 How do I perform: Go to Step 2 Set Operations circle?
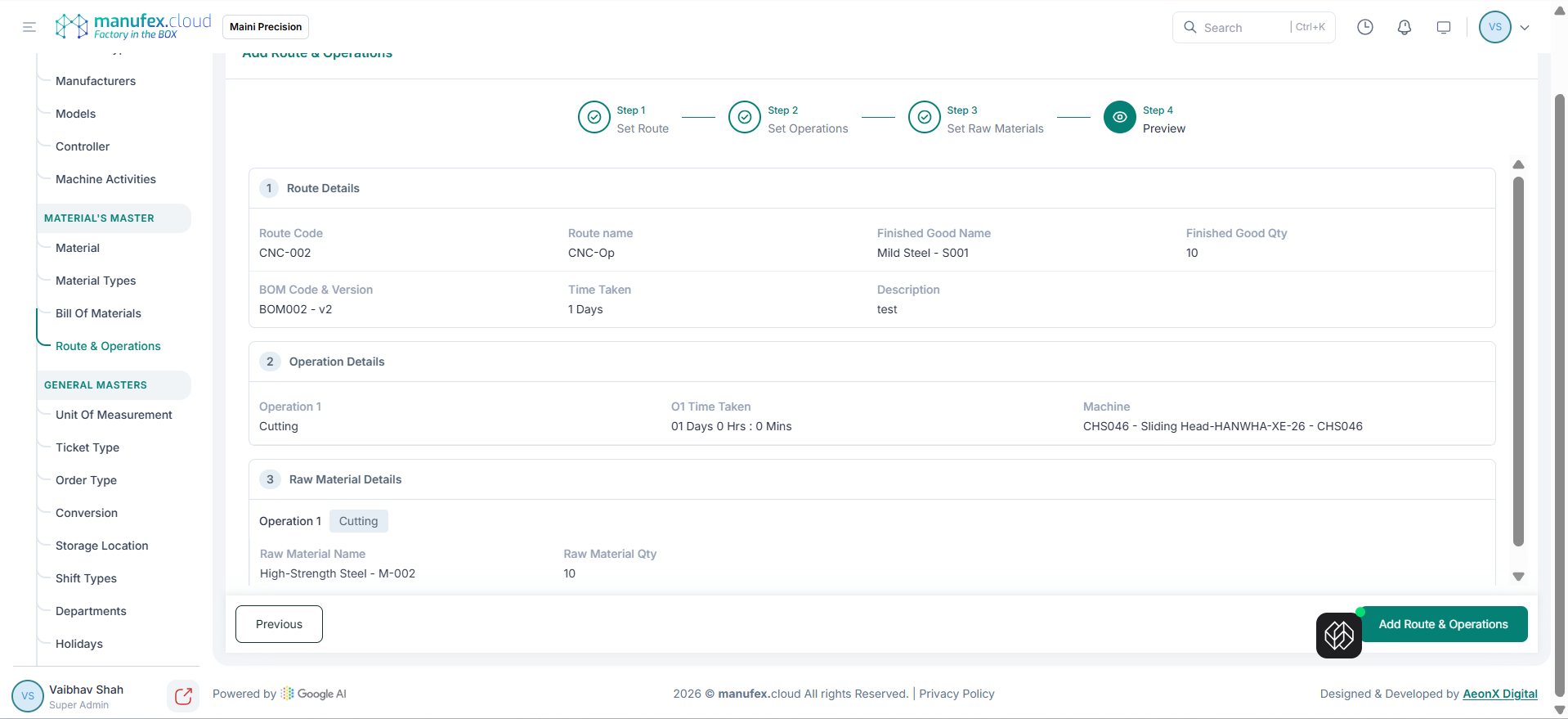(744, 117)
